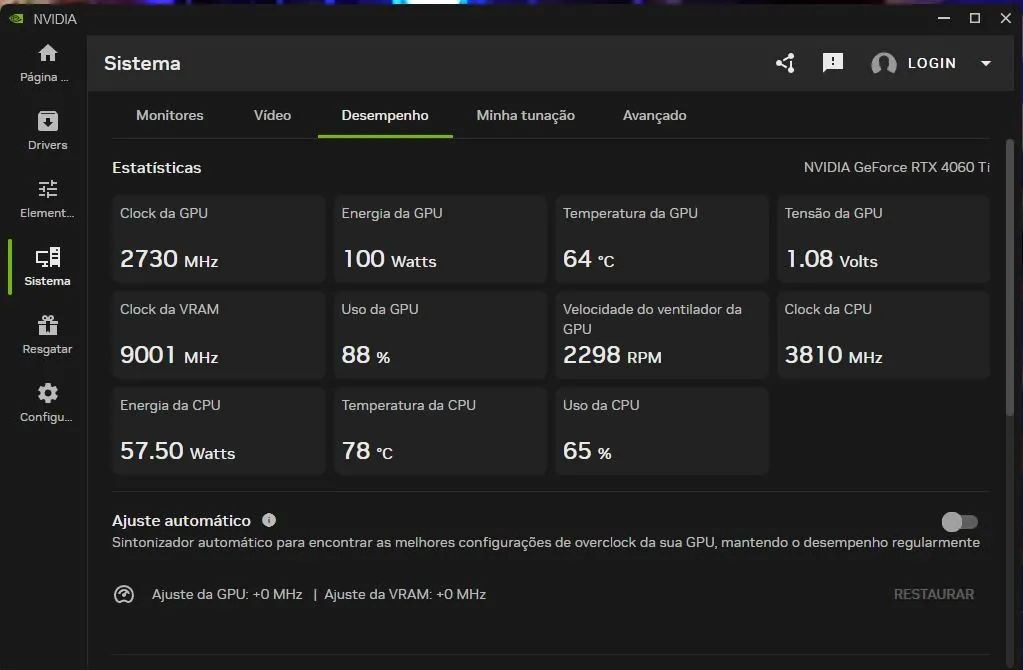Click the fan speed 2298 RPM card
Image resolution: width=1023 pixels, height=670 pixels.
662,335
